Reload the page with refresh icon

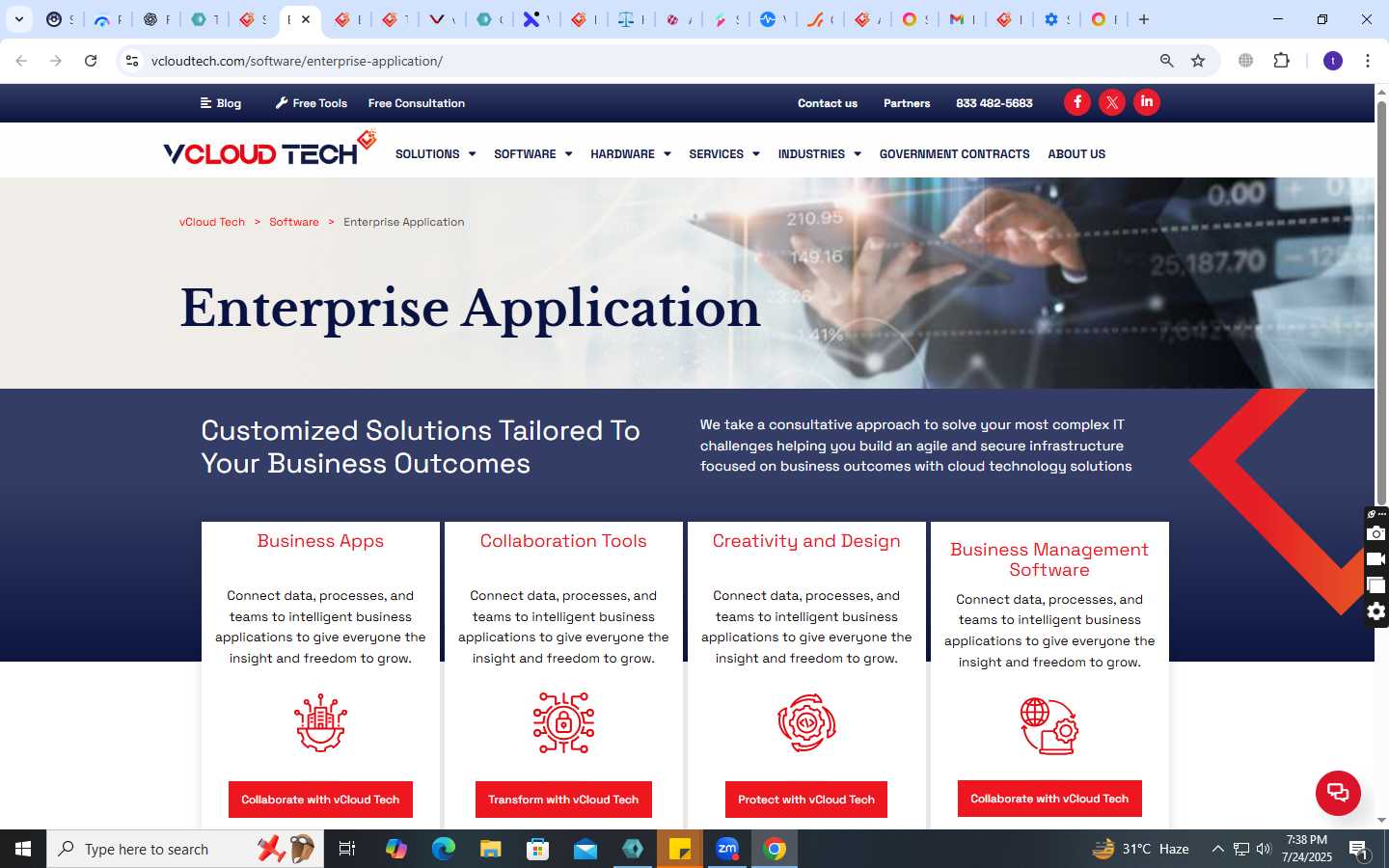[x=91, y=61]
